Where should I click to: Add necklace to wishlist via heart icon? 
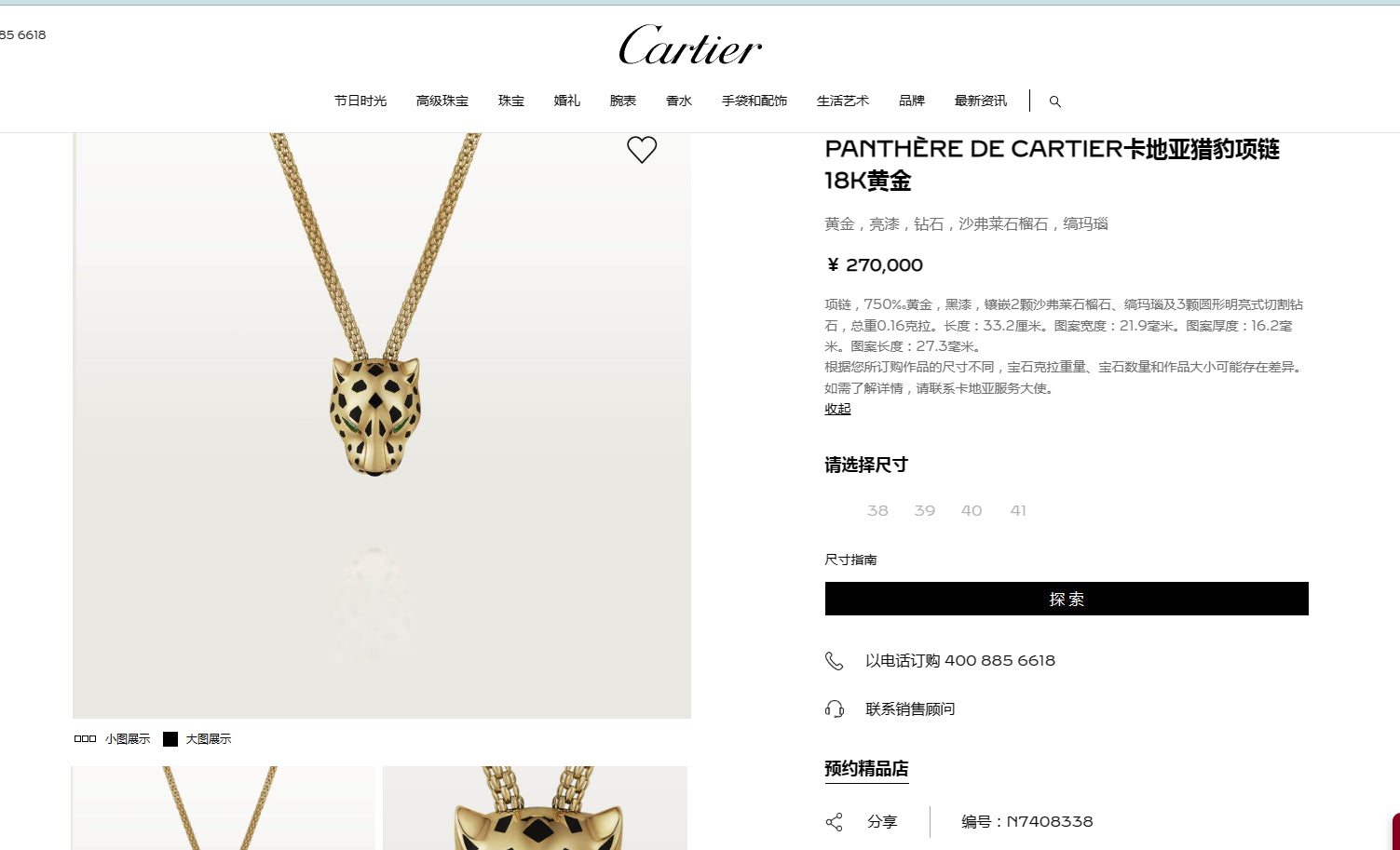click(x=642, y=150)
